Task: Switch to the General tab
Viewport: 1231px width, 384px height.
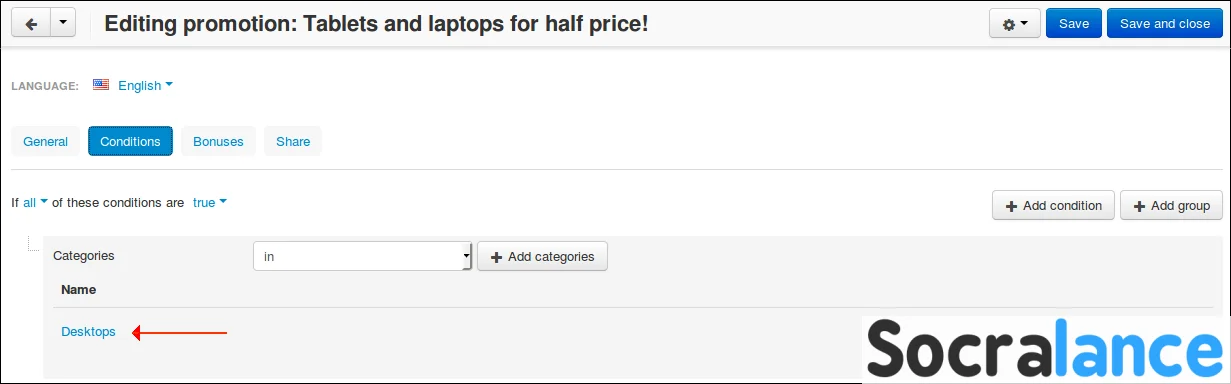Action: point(45,141)
